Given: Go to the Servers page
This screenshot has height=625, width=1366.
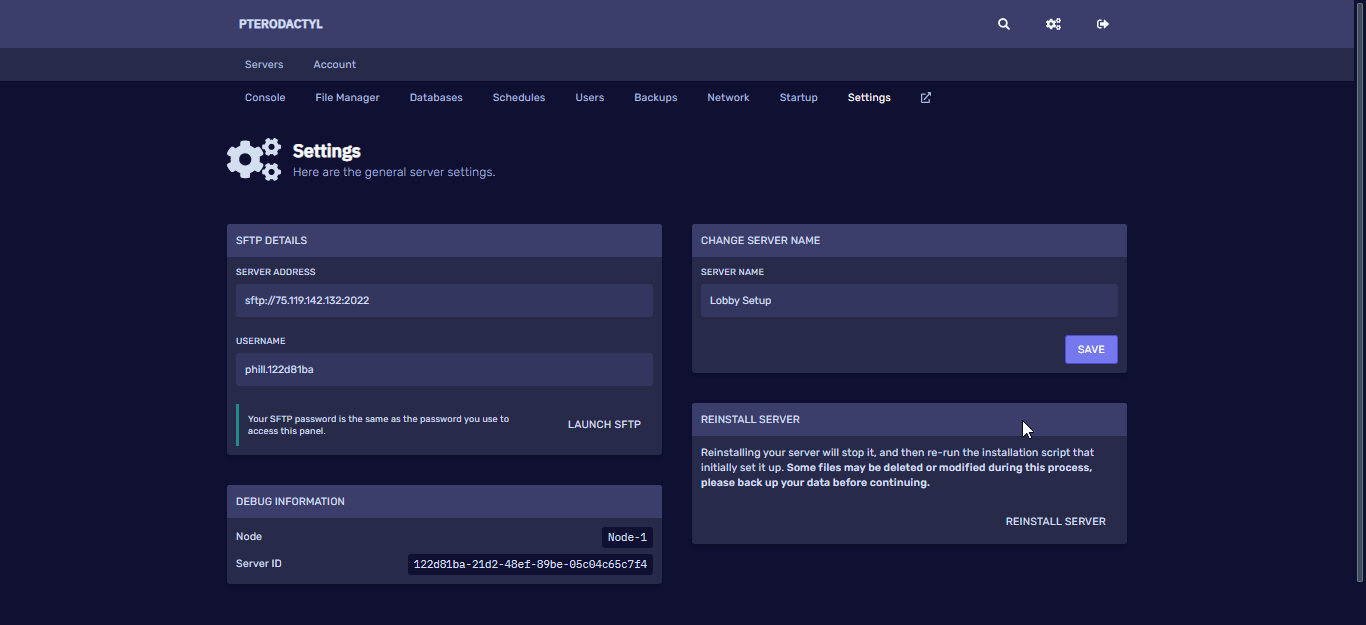Looking at the screenshot, I should click(x=264, y=65).
